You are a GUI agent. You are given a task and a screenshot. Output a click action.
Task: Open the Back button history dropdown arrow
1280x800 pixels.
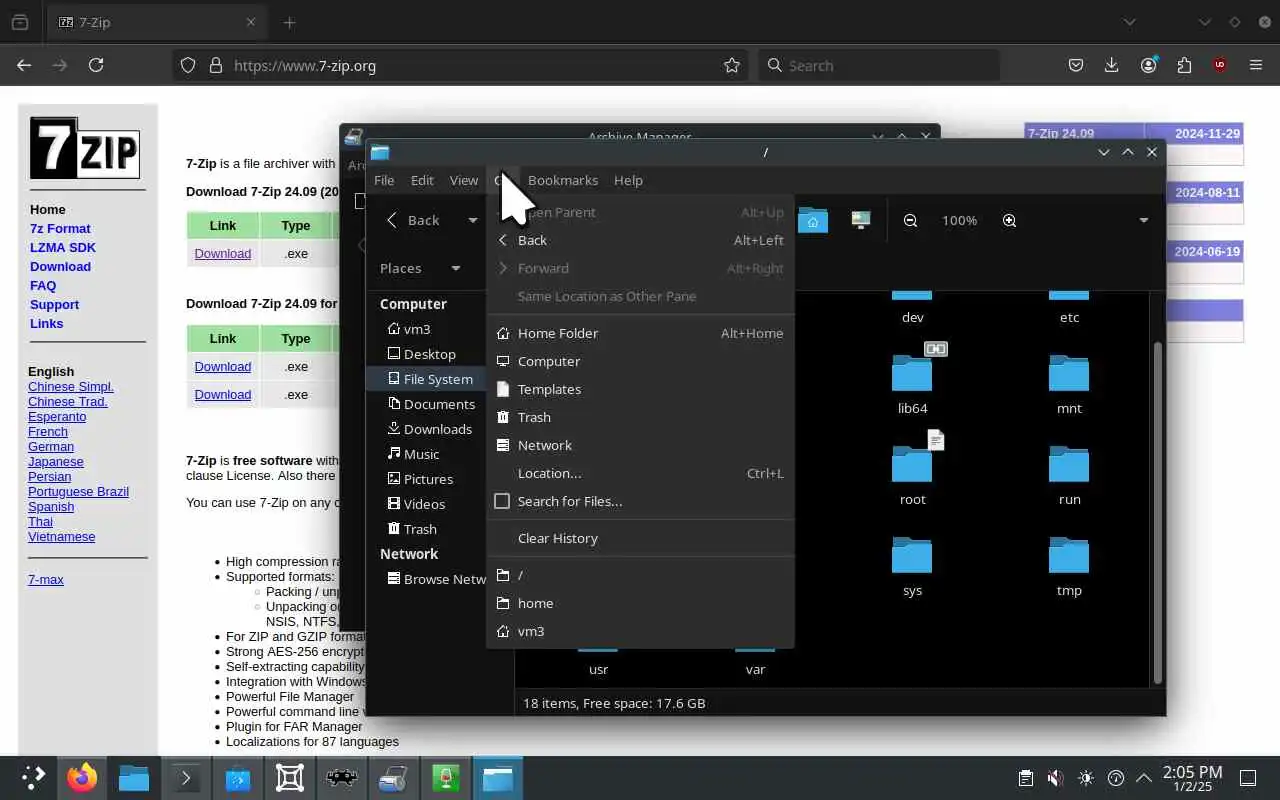point(473,220)
